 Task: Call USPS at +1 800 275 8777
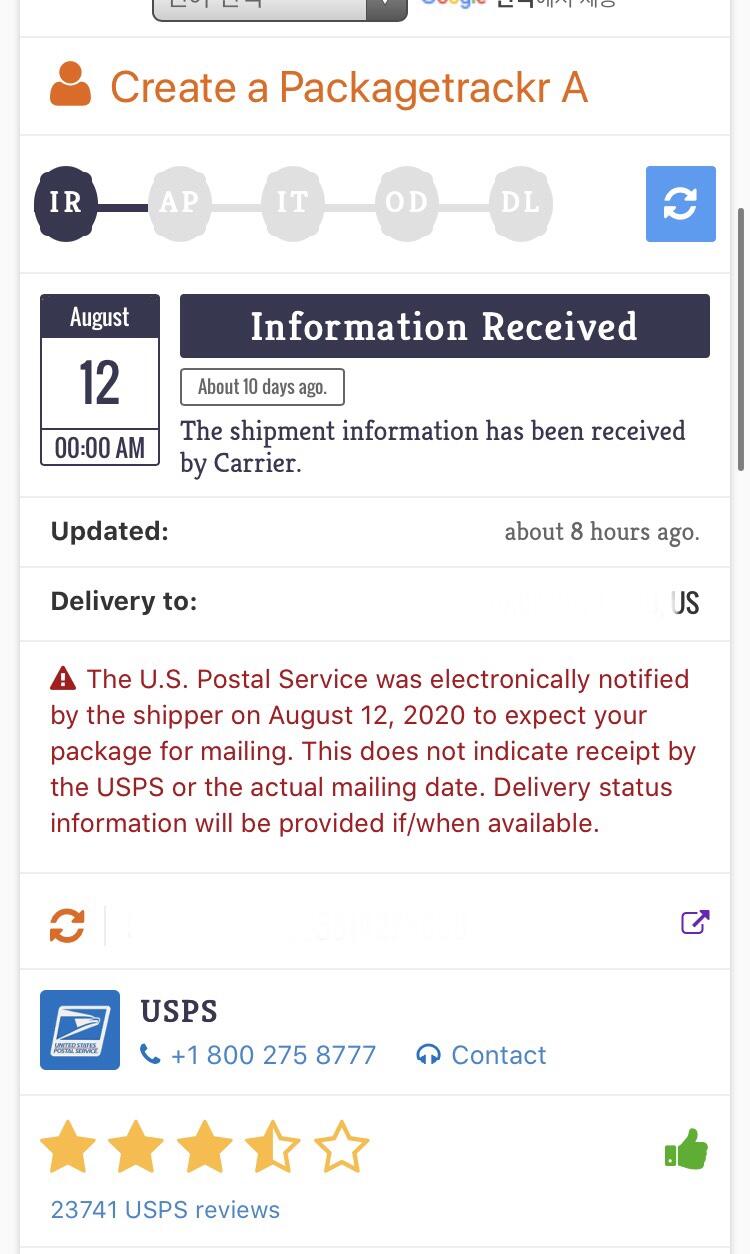(x=273, y=1055)
